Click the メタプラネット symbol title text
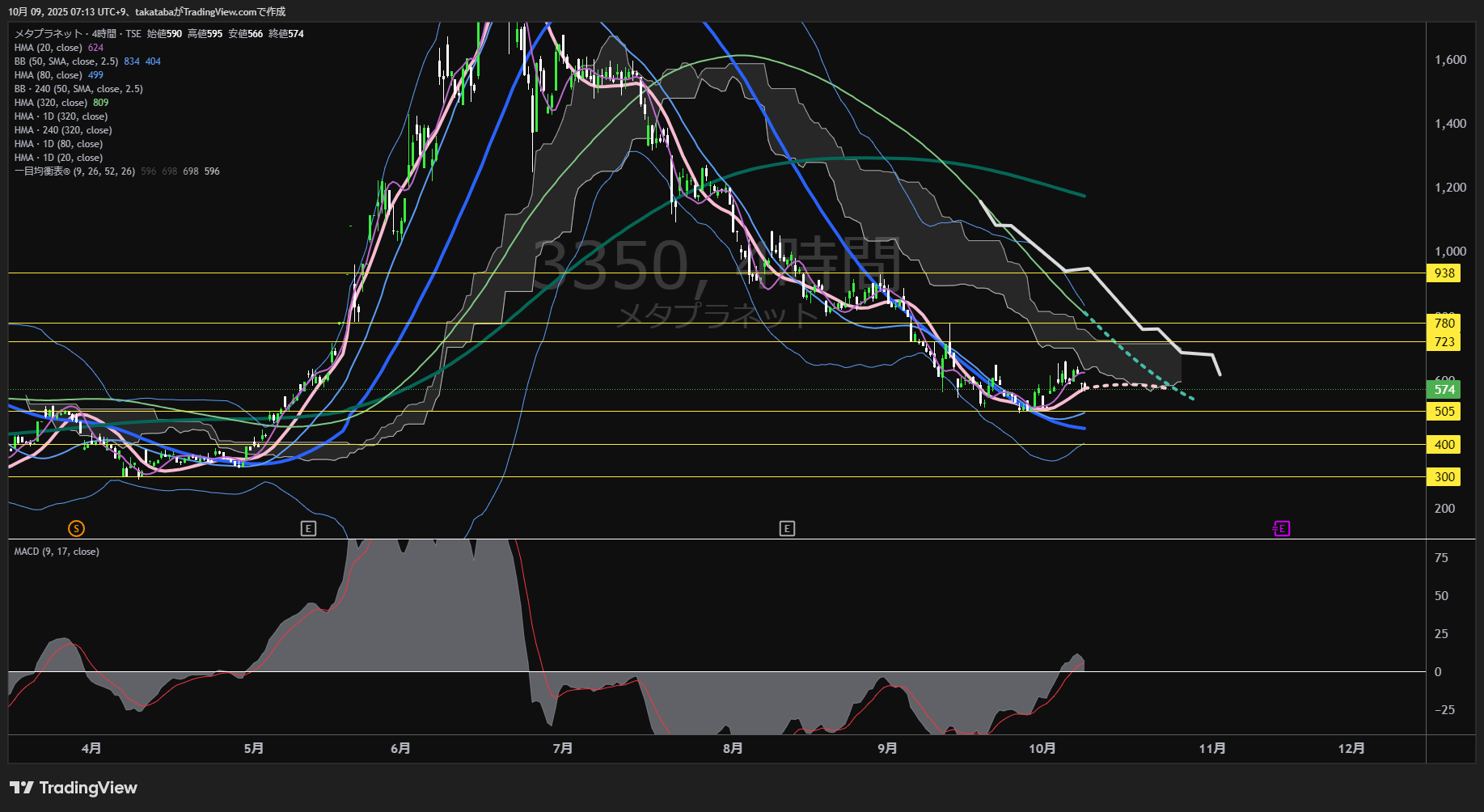Screen dimensions: 1484x812 coord(49,34)
